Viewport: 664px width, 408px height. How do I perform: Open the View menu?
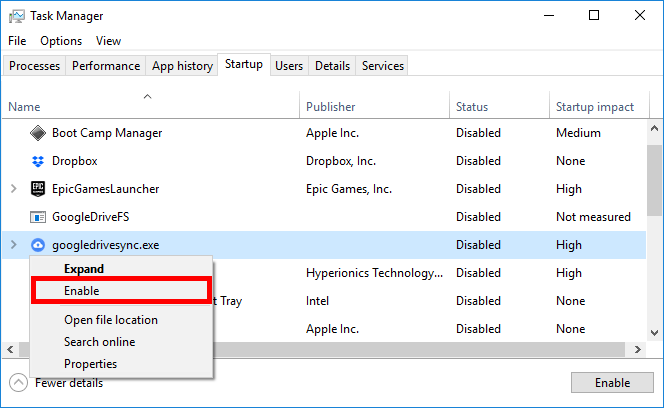click(x=108, y=41)
